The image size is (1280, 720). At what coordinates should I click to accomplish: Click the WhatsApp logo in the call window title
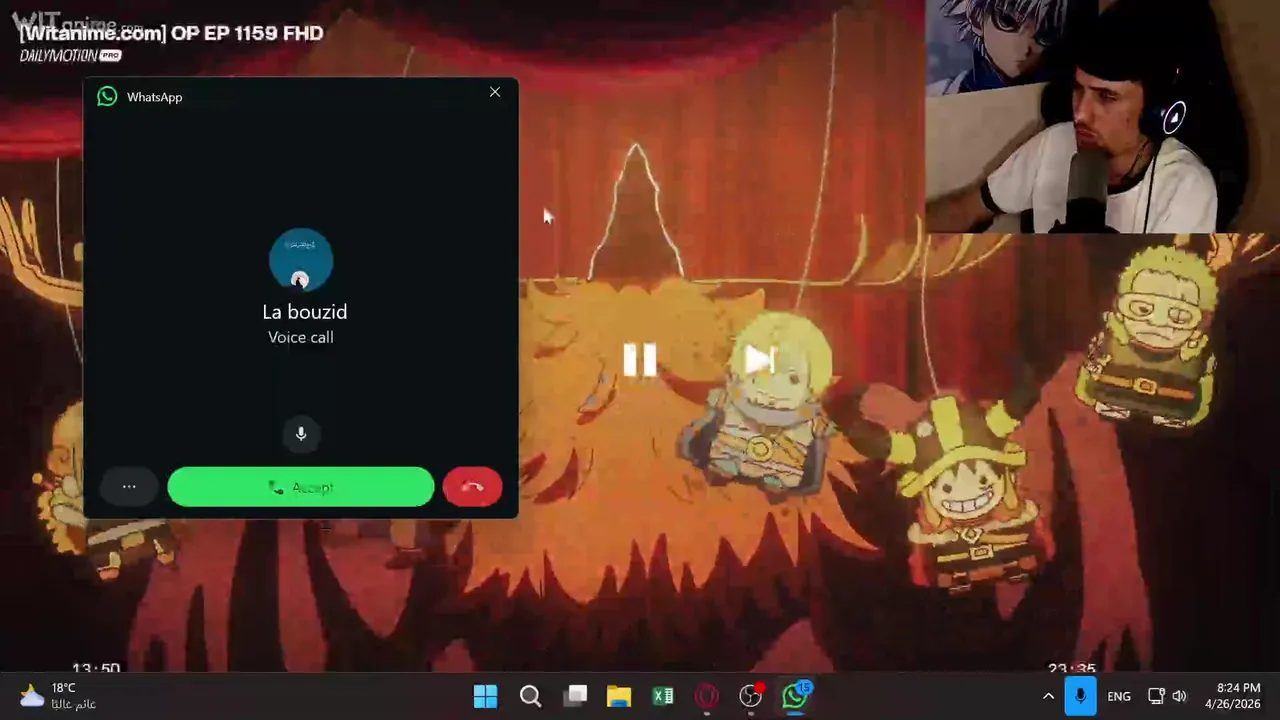107,97
